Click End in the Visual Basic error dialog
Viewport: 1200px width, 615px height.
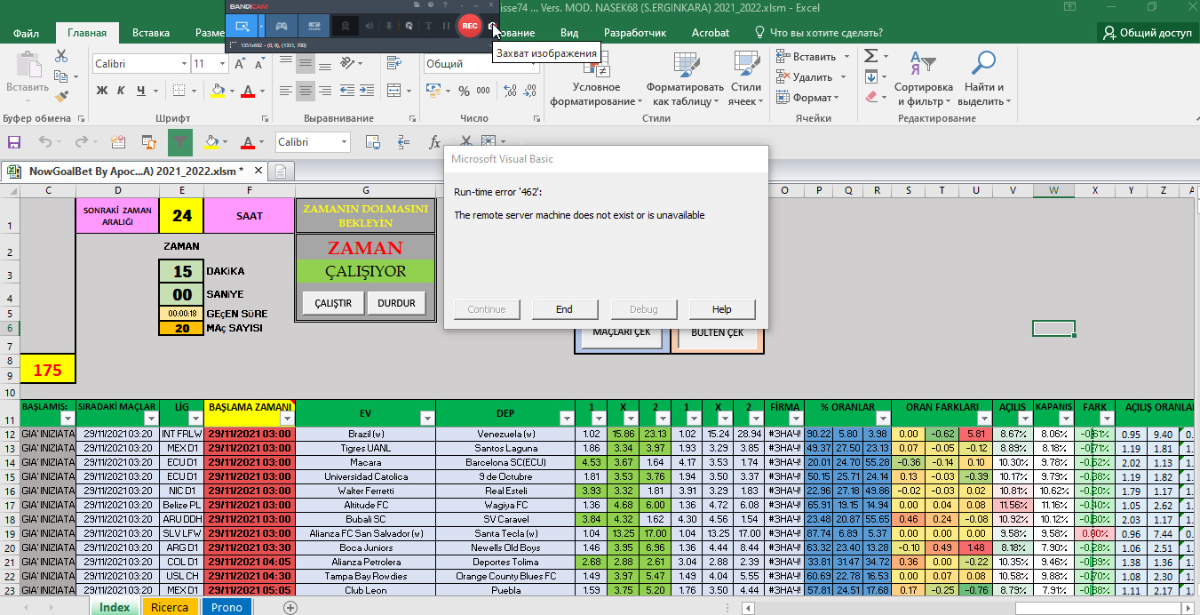click(564, 309)
